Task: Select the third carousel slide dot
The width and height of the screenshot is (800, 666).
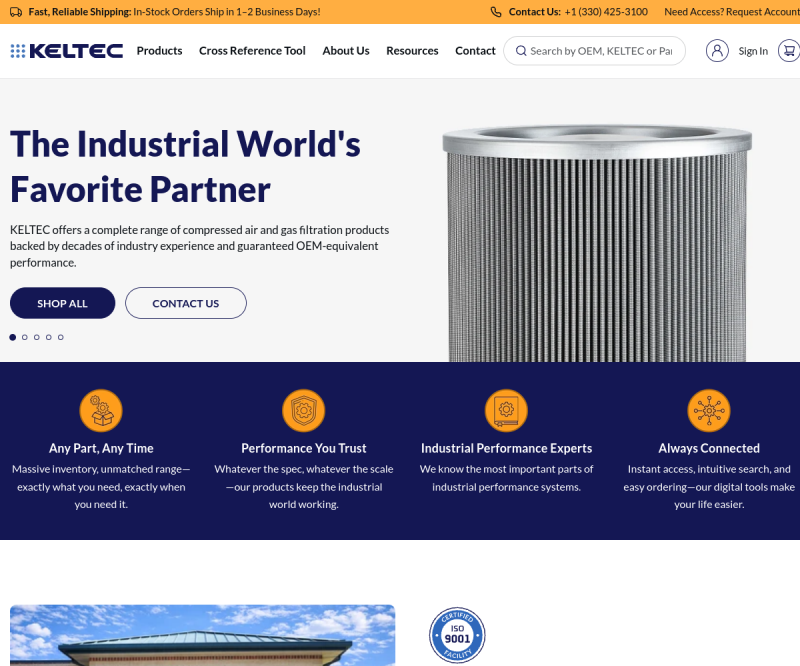Action: 37,337
